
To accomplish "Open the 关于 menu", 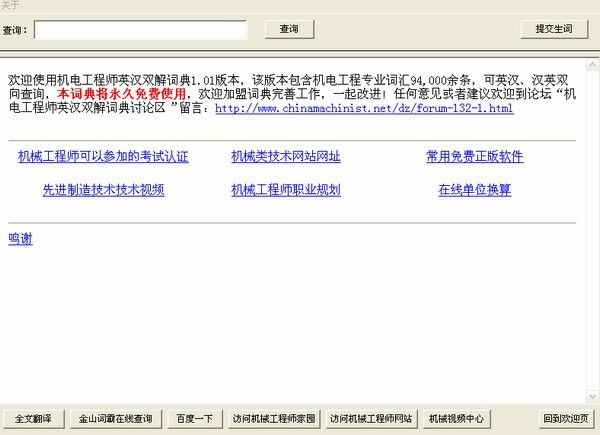I will [x=10, y=5].
